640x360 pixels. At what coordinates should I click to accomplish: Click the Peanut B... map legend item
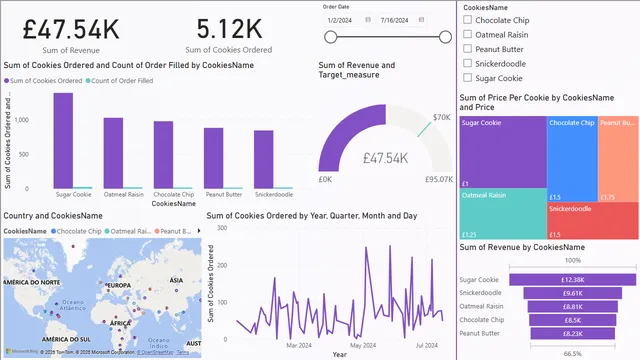coord(173,231)
